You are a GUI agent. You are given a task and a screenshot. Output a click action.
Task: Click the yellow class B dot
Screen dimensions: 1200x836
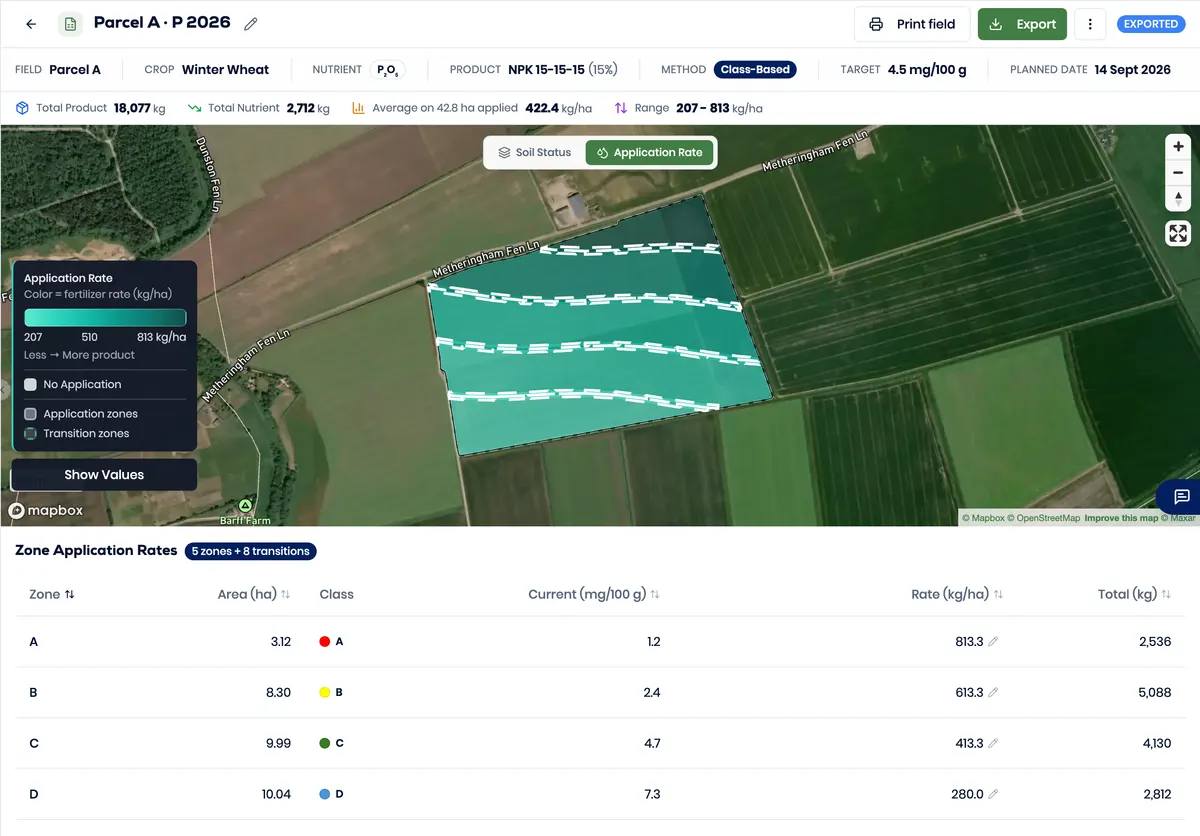click(324, 692)
